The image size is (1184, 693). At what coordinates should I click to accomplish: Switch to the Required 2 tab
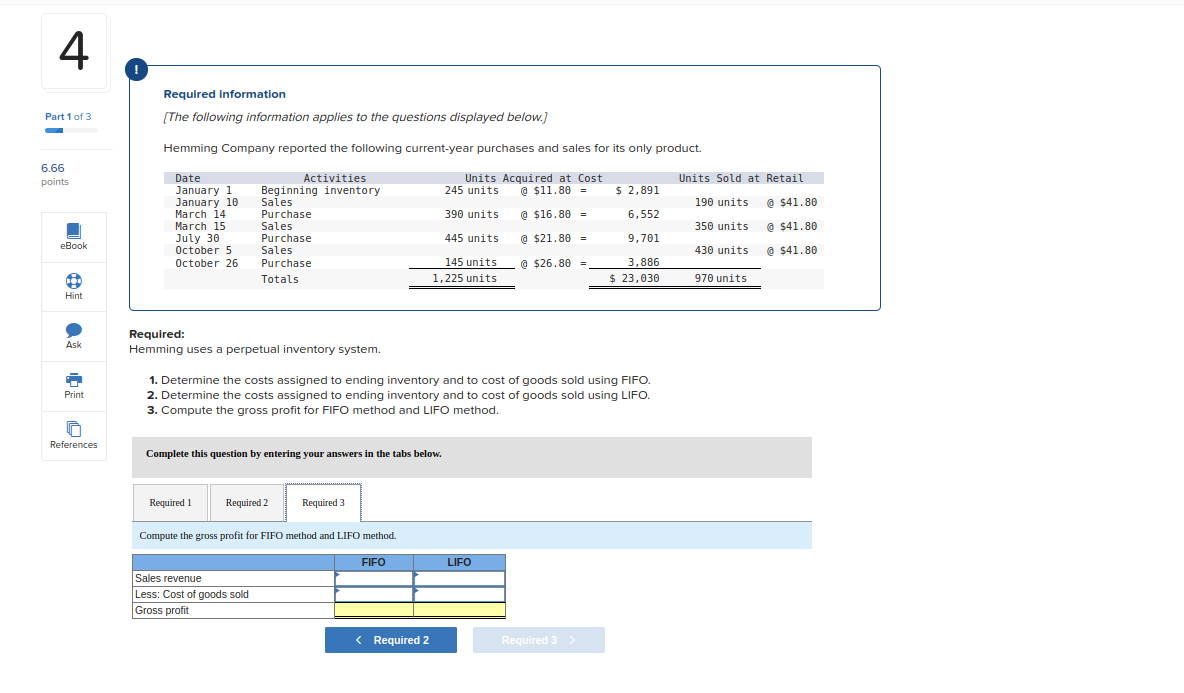(247, 503)
